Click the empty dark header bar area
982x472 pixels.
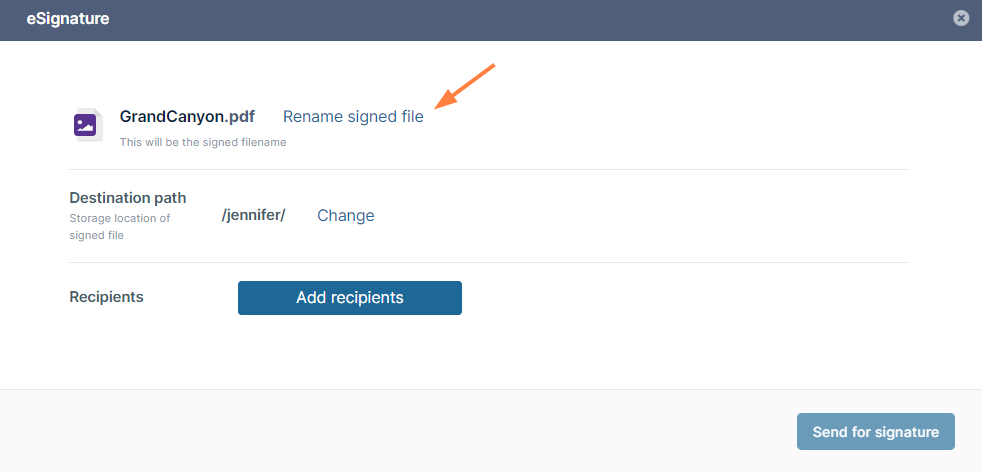pyautogui.click(x=501, y=20)
